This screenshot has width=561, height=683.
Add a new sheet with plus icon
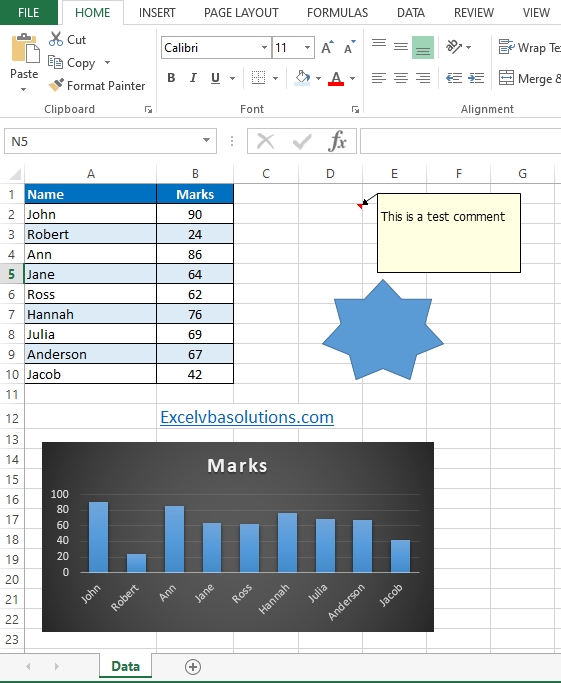pyautogui.click(x=193, y=667)
